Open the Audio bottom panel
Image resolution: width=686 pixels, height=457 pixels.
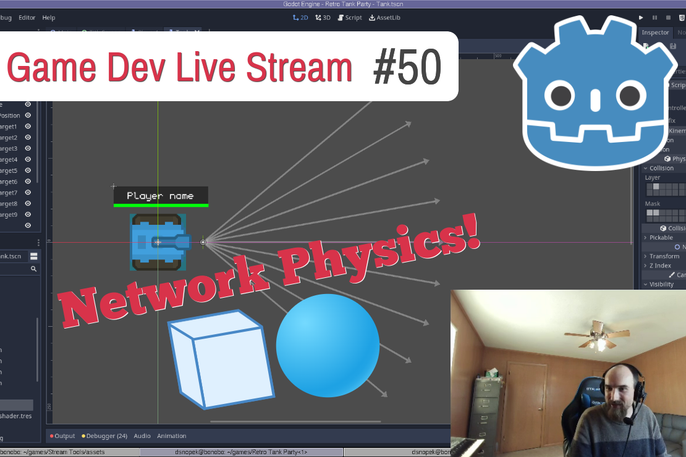click(x=142, y=436)
